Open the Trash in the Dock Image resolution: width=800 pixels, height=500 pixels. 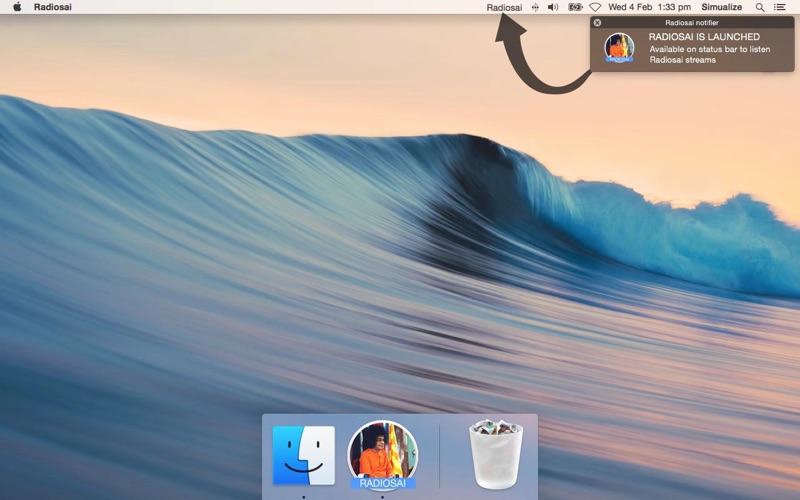pyautogui.click(x=497, y=455)
